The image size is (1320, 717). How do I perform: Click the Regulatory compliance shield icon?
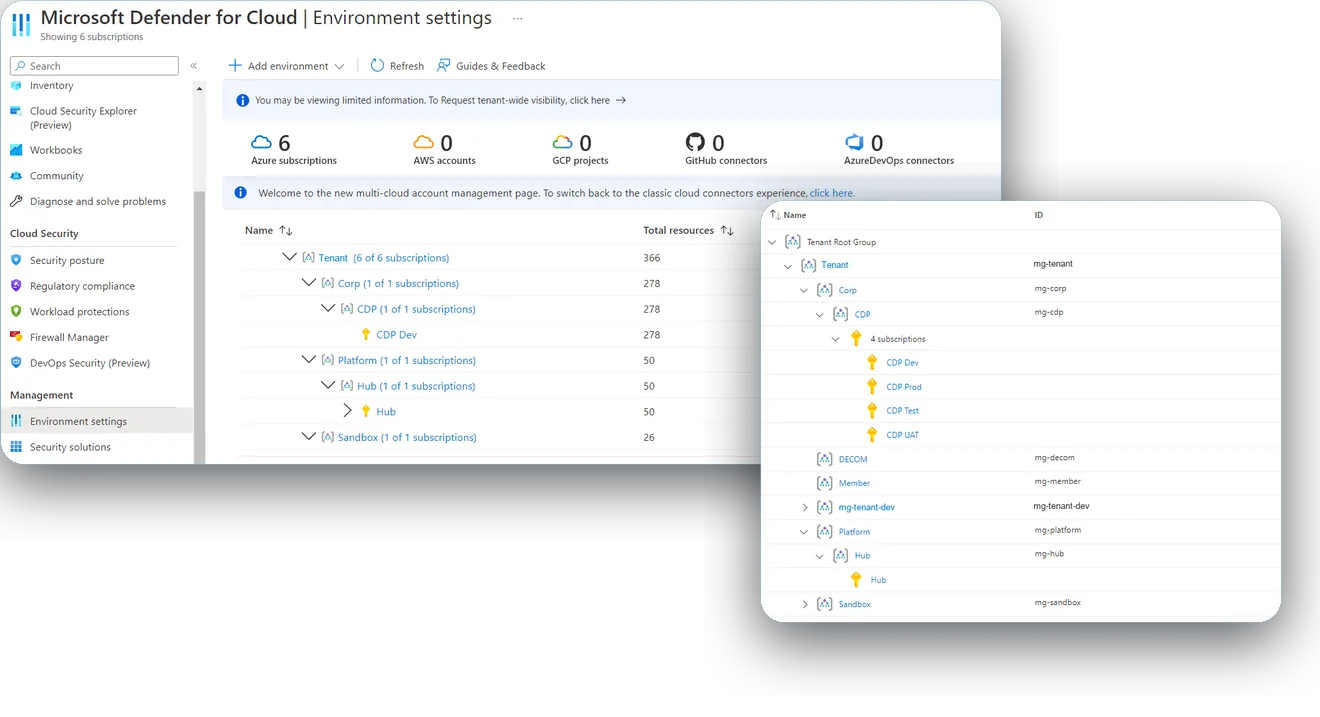(x=16, y=286)
